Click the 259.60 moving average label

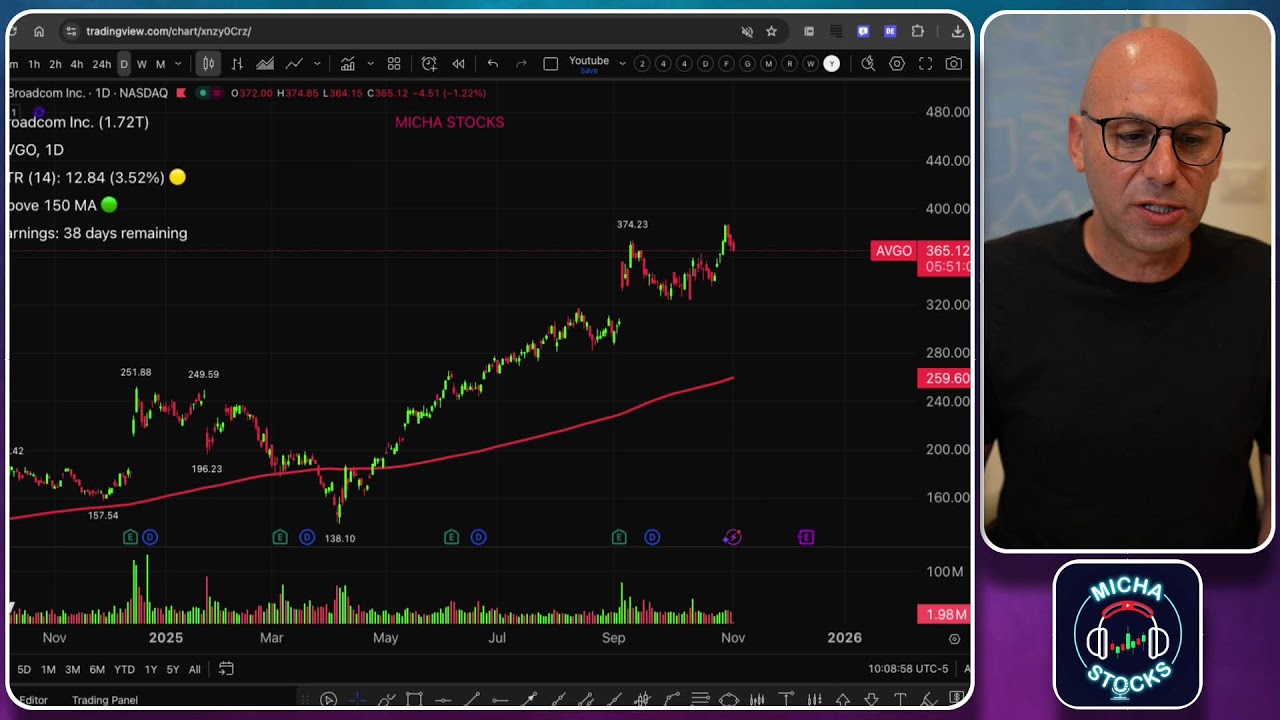pyautogui.click(x=944, y=378)
